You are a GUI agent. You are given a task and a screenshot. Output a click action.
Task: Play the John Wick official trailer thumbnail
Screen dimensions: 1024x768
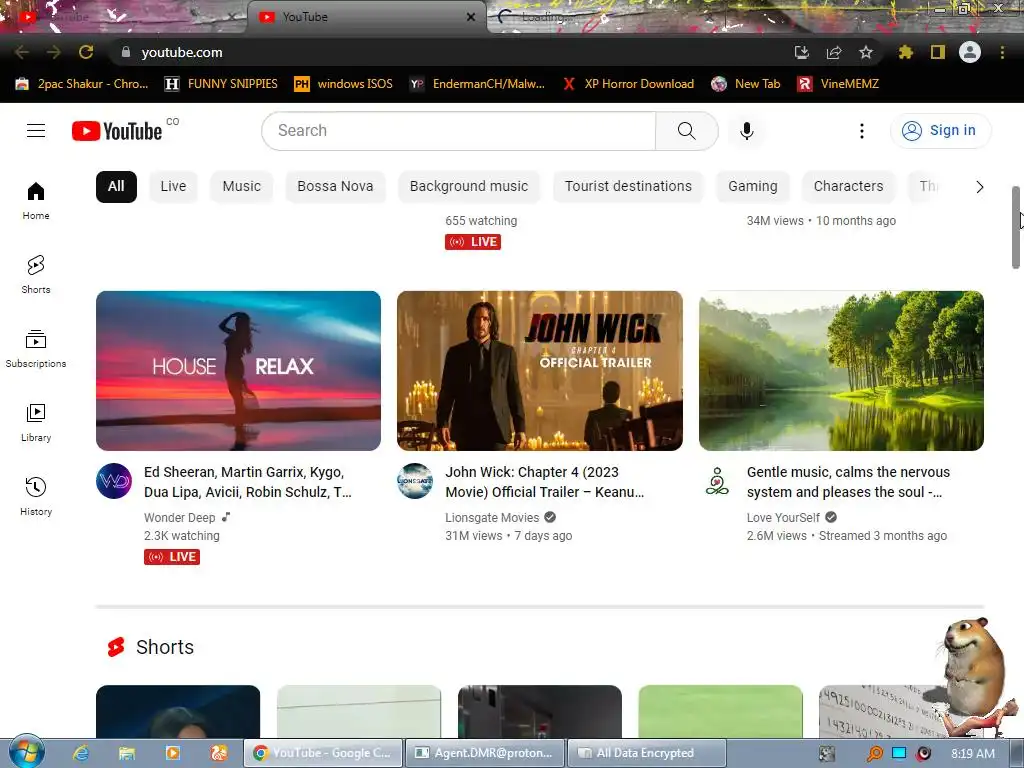click(x=540, y=371)
